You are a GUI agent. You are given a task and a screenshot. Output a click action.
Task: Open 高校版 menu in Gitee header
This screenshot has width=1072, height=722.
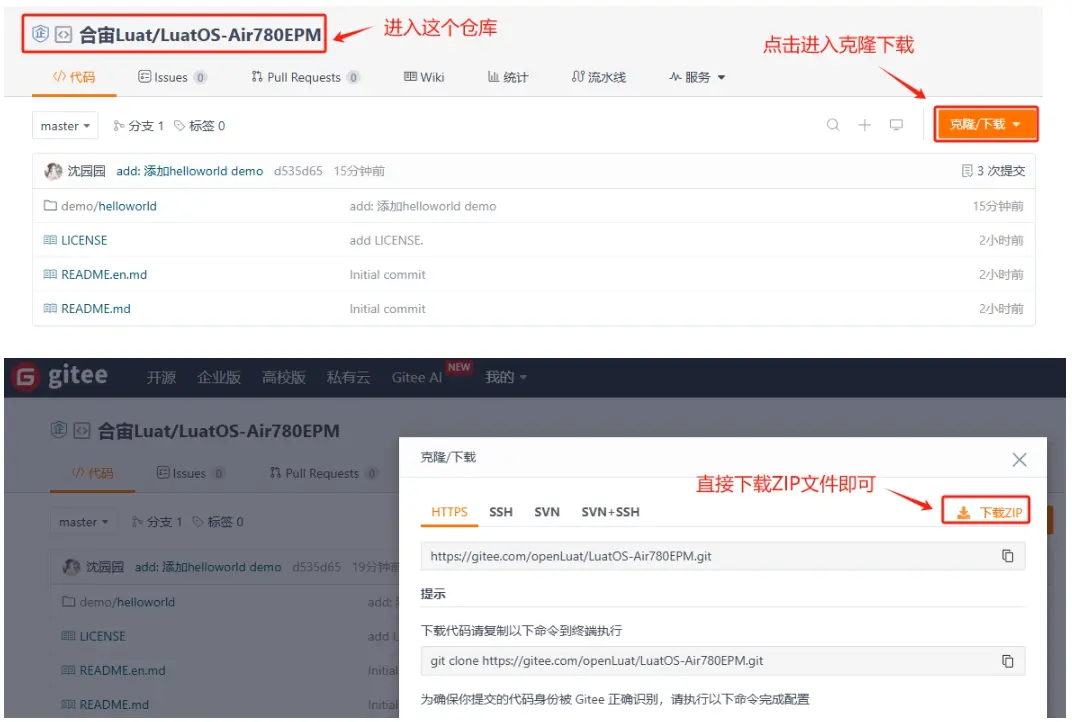(x=284, y=377)
